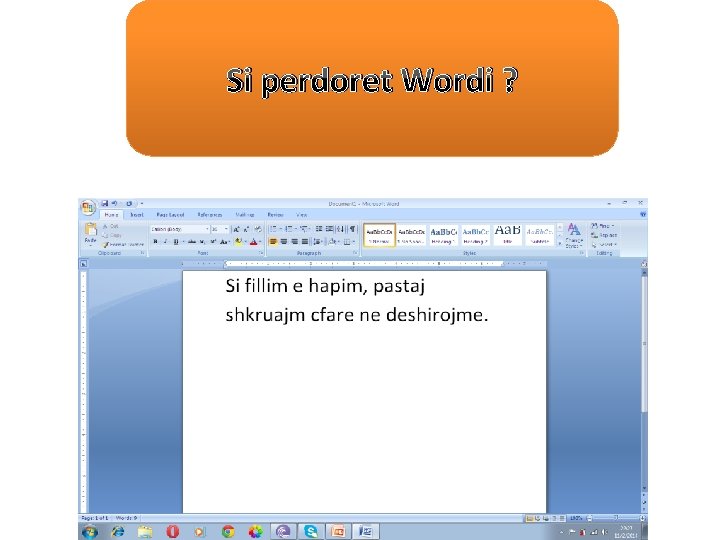Clear formatting with eraser icon

(258, 229)
